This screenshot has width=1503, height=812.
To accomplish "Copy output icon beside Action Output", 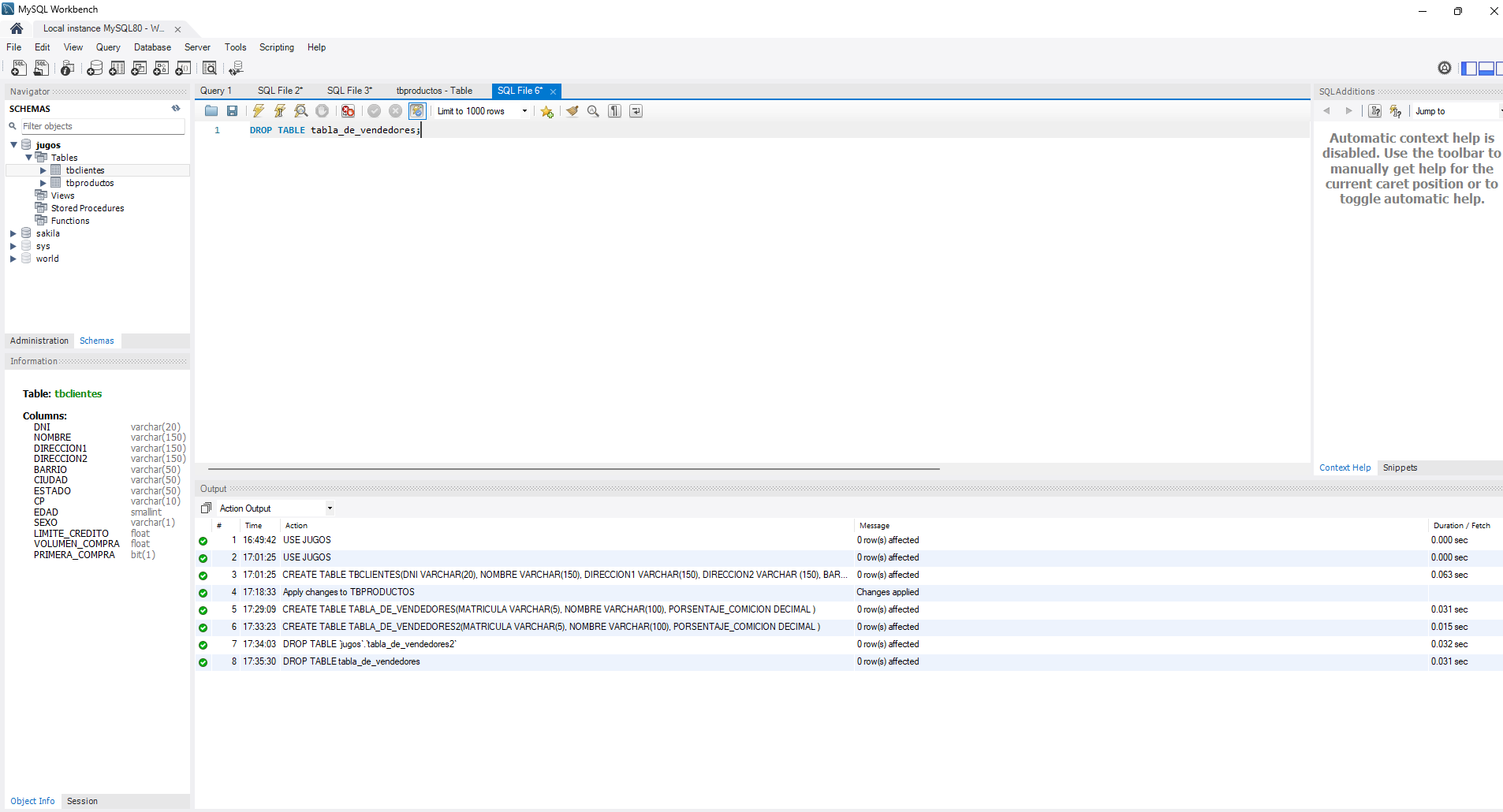I will [x=206, y=508].
